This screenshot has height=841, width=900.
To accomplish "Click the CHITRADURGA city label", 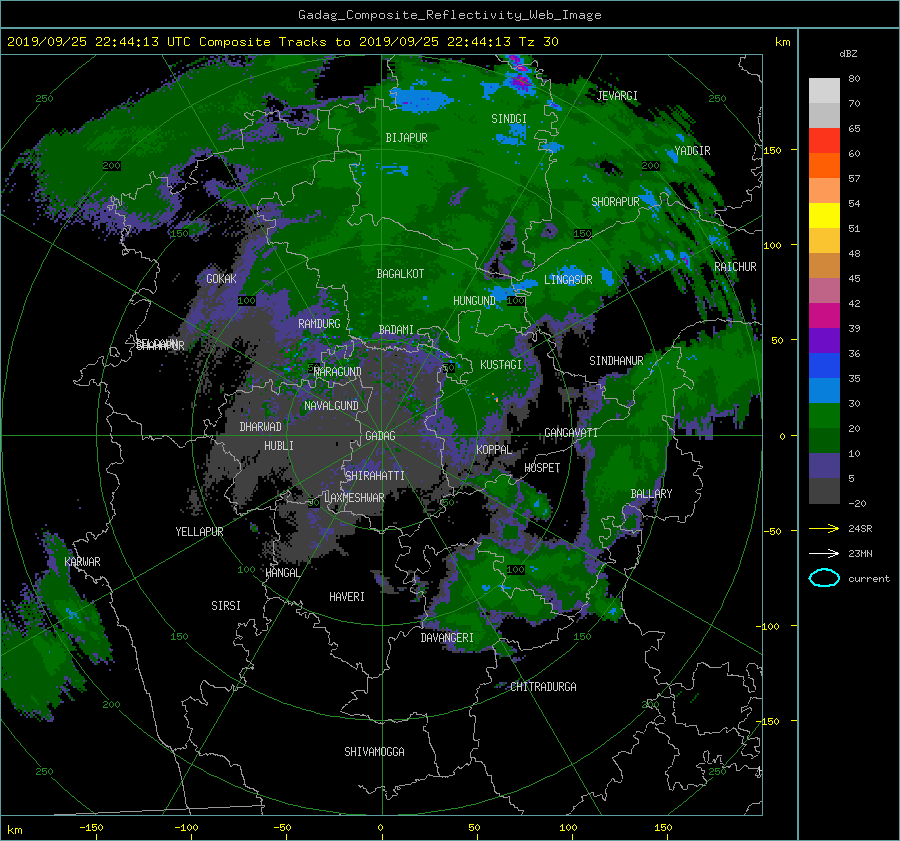I will [x=543, y=687].
